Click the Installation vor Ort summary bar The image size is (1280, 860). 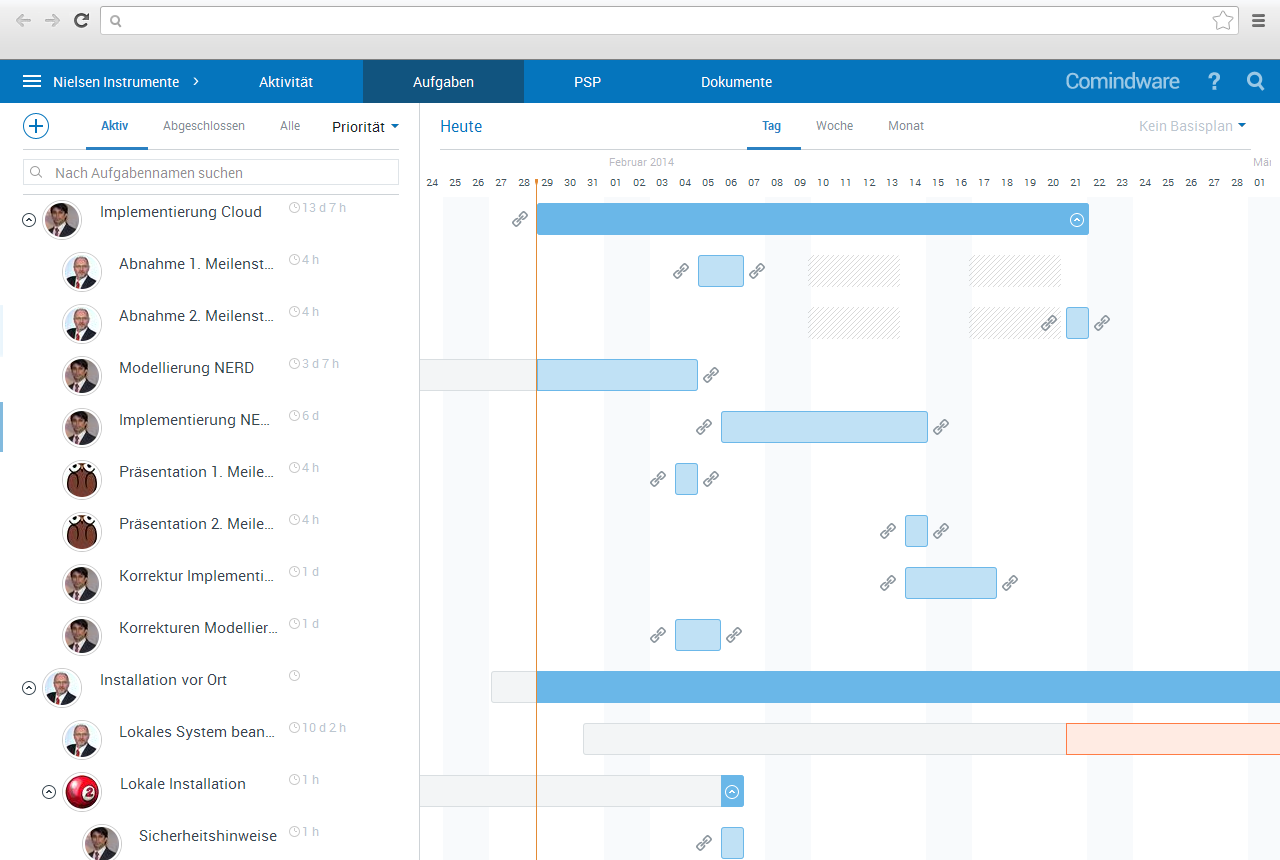click(x=908, y=687)
